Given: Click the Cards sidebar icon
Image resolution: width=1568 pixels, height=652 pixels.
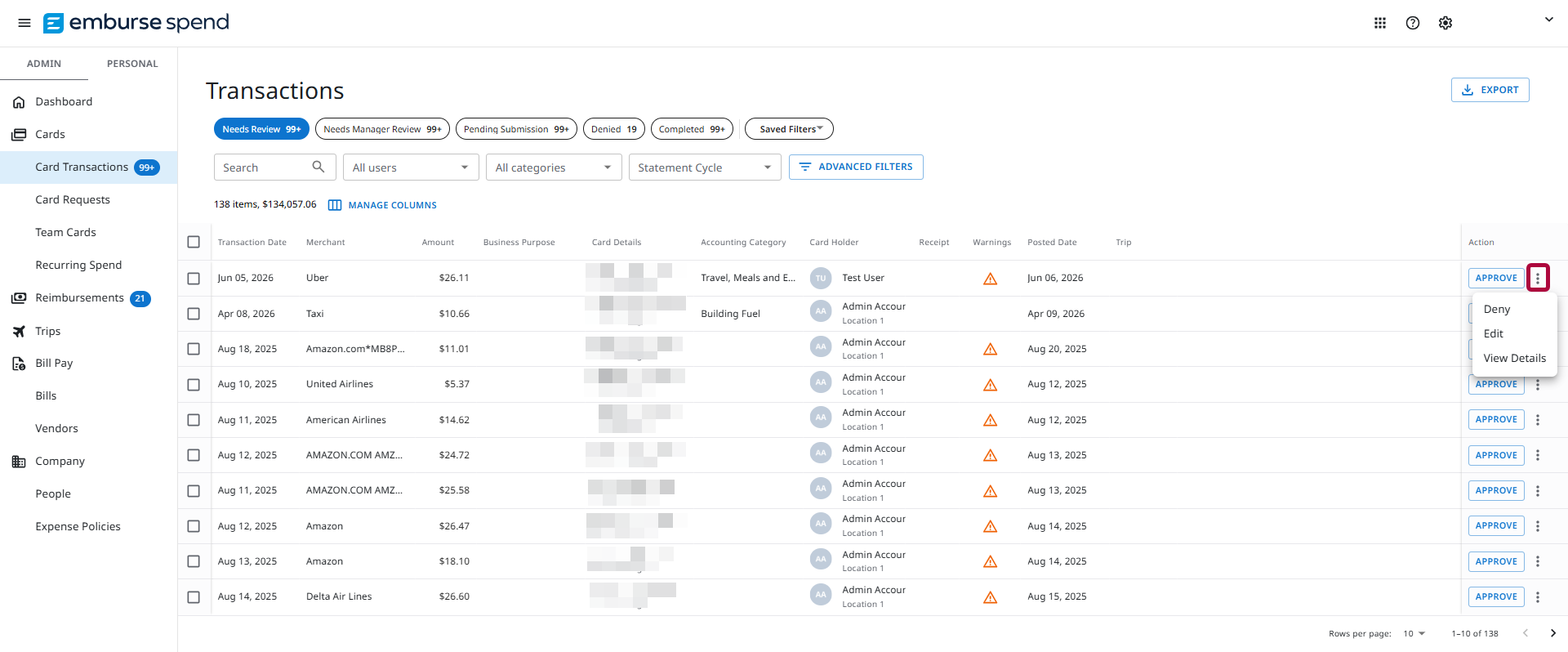Looking at the screenshot, I should pyautogui.click(x=19, y=135).
